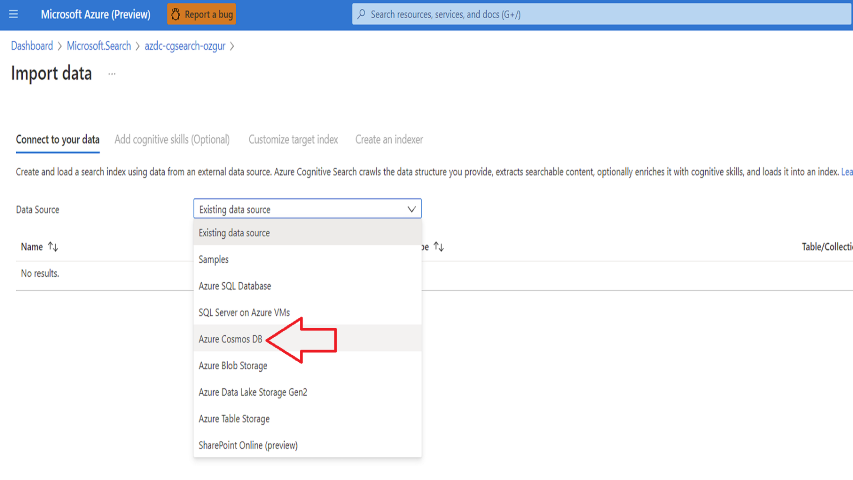Click the No results. text
853x480 pixels.
tap(40, 273)
